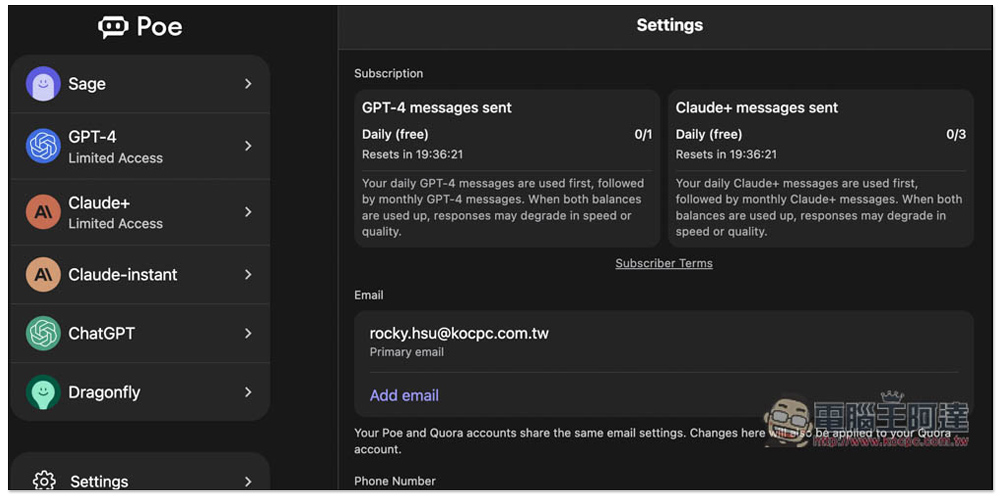Image resolution: width=1000 pixels, height=496 pixels.
Task: Click the Claude+ daily count 0/3
Action: pos(956,135)
